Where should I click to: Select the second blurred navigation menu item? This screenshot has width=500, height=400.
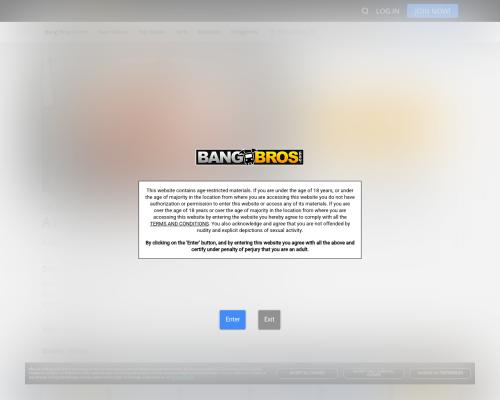coord(113,32)
